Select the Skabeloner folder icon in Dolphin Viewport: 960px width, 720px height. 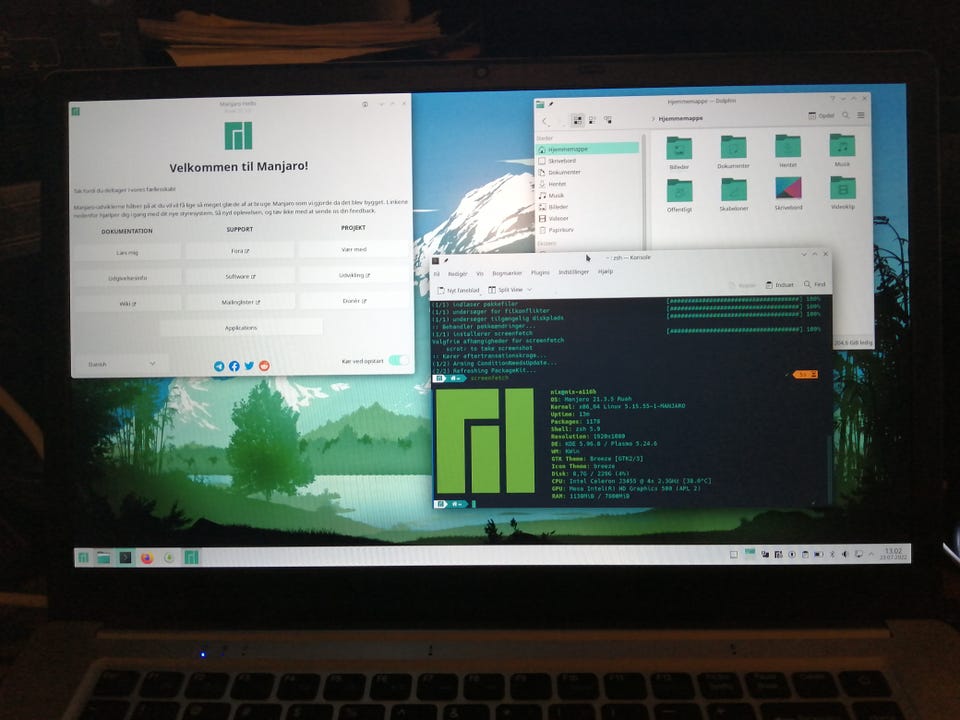[733, 190]
